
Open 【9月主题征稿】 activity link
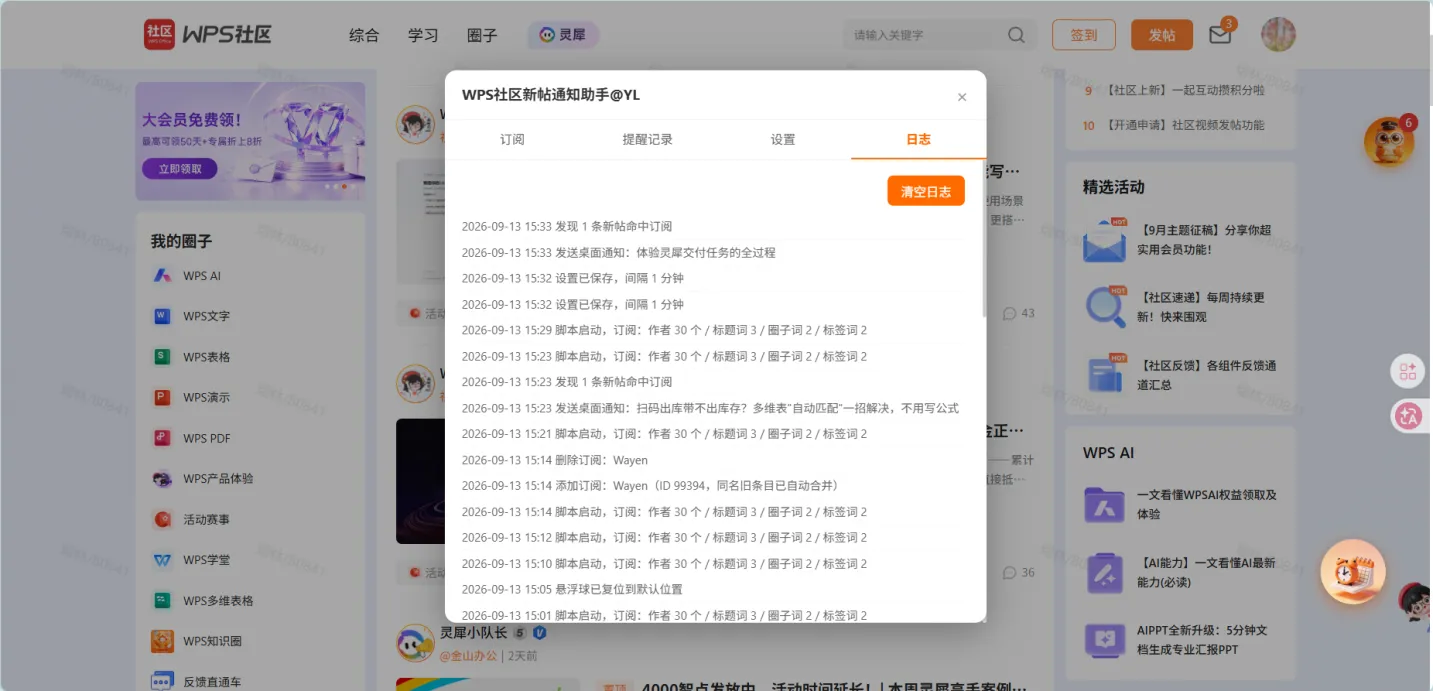1207,239
